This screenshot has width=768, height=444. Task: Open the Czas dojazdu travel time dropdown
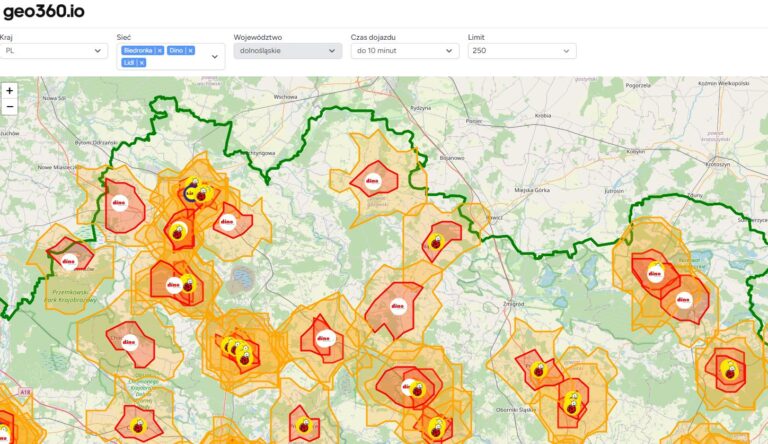pos(405,50)
